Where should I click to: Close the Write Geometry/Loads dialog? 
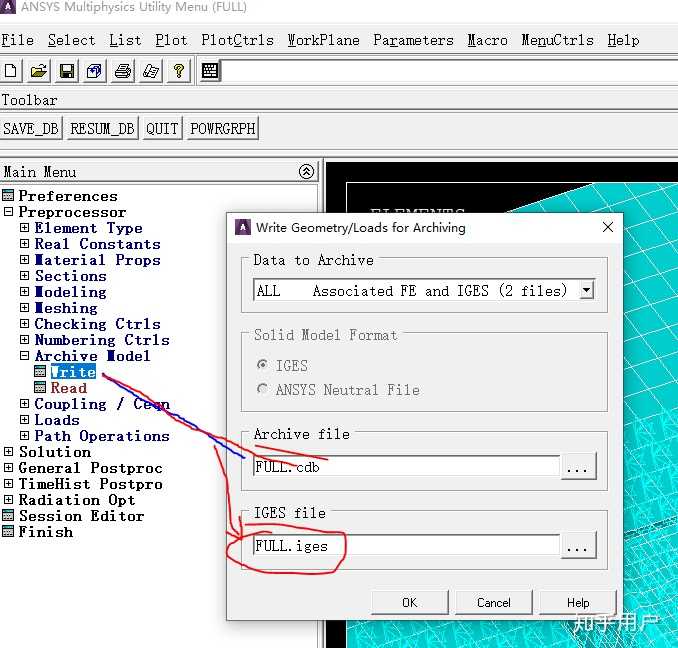pos(608,227)
